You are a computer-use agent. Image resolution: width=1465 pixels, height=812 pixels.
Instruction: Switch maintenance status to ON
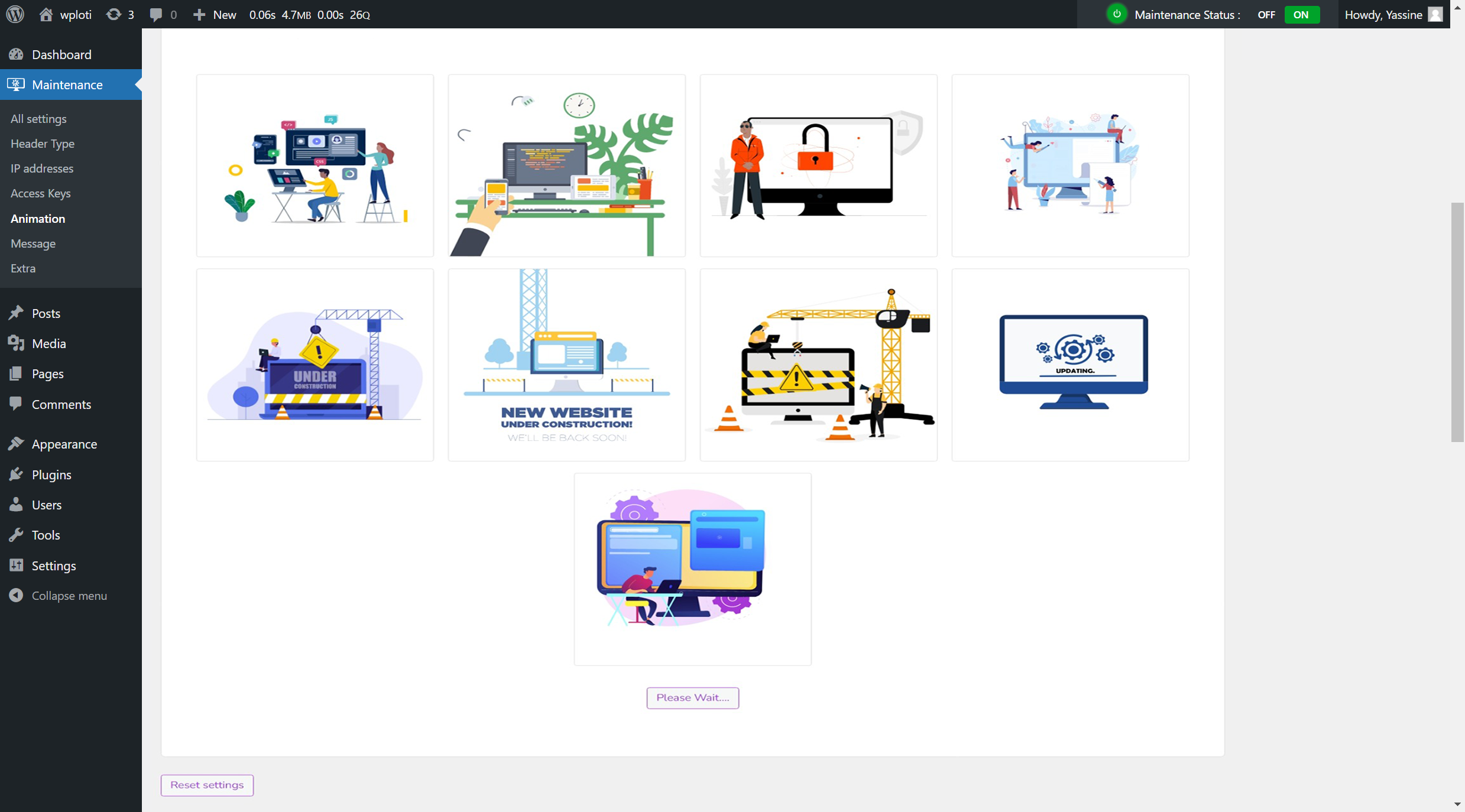(1301, 15)
